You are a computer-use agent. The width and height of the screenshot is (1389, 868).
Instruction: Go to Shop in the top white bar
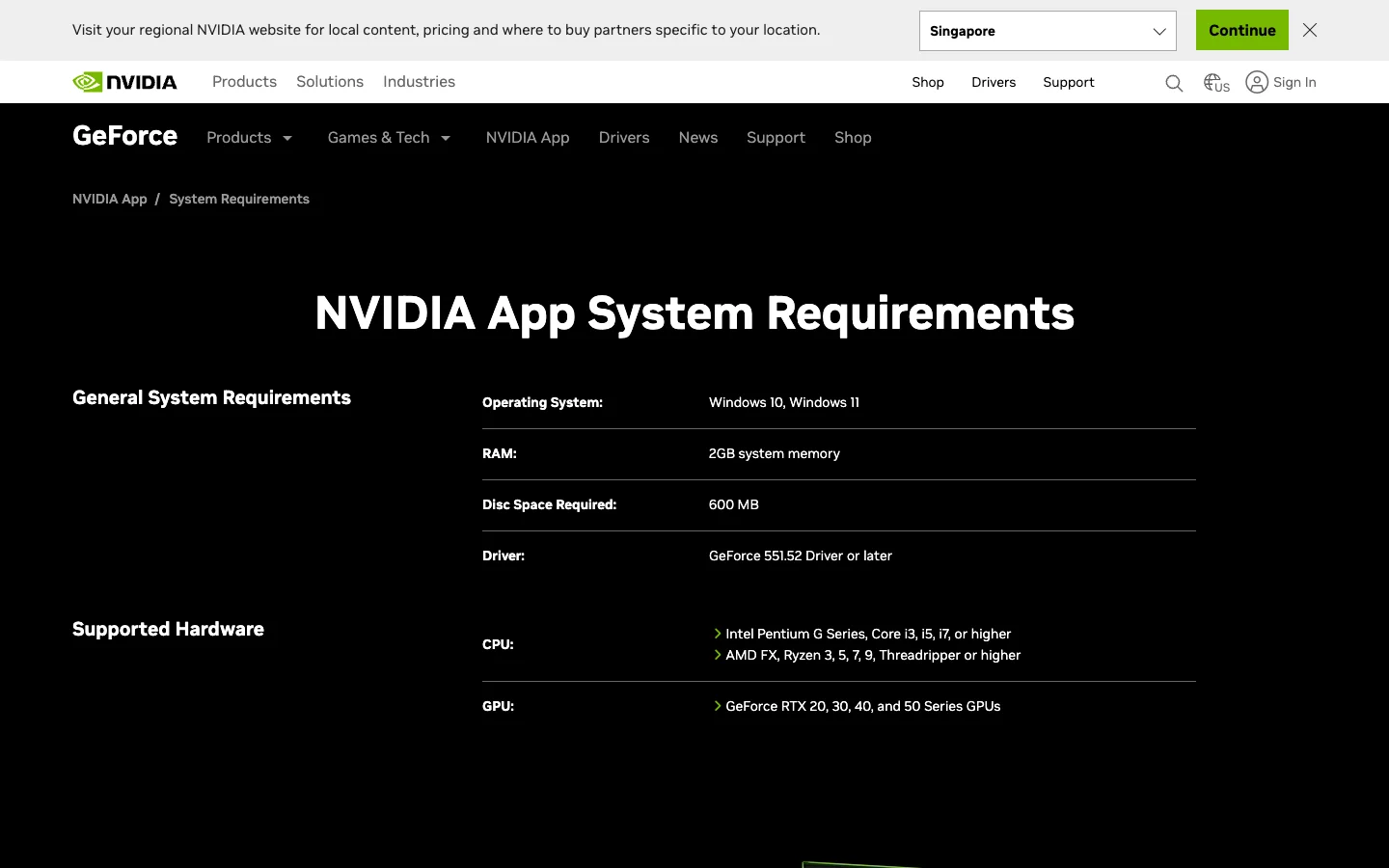(928, 82)
